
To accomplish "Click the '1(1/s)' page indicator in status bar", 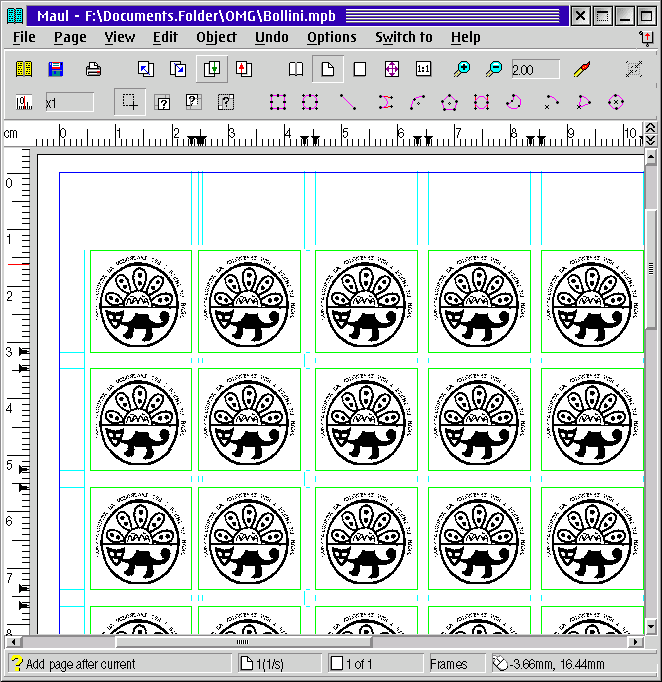I will click(280, 664).
